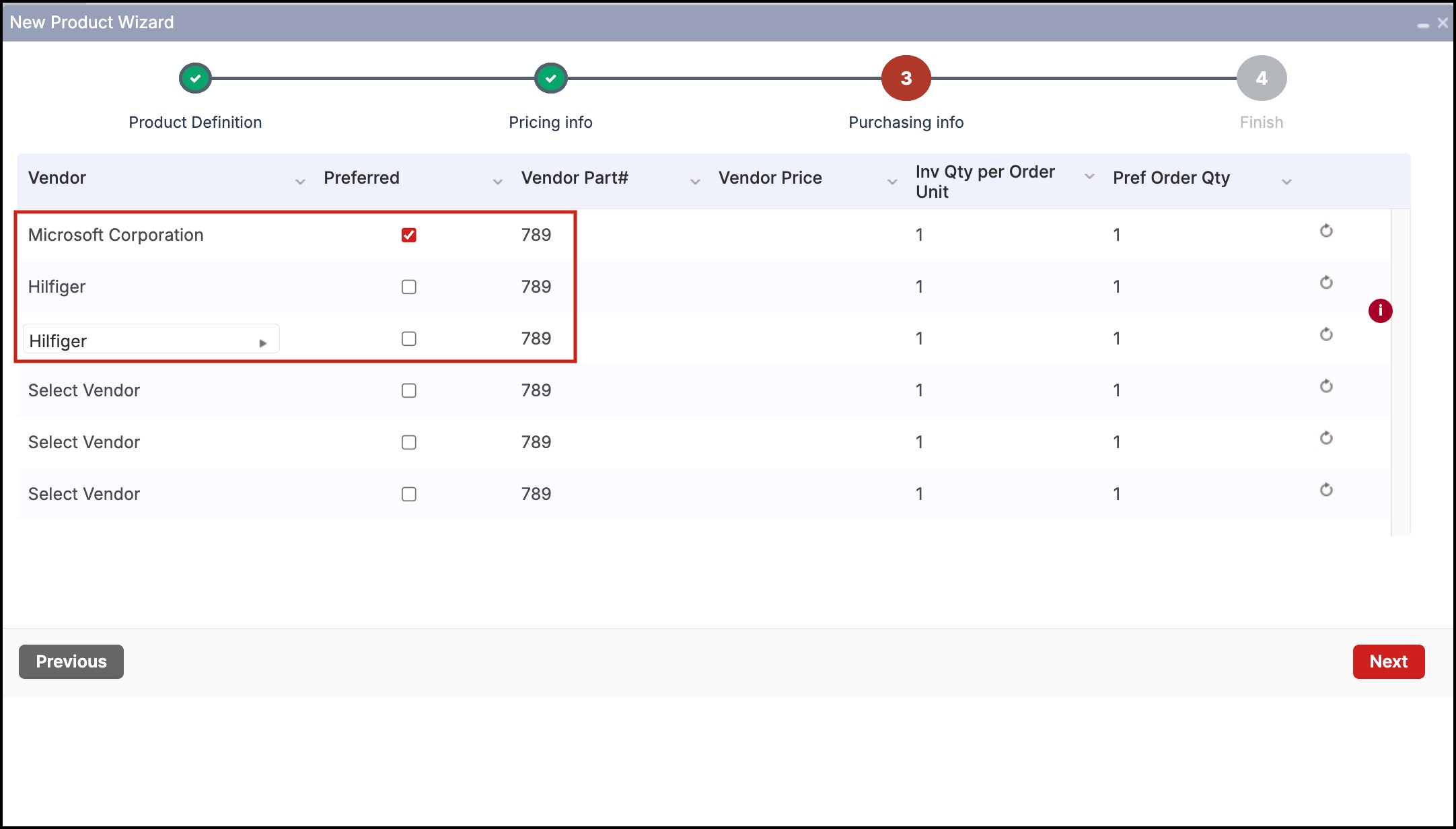Open the Vendor Price column menu chevron
The height and width of the screenshot is (829, 1456).
[x=892, y=182]
